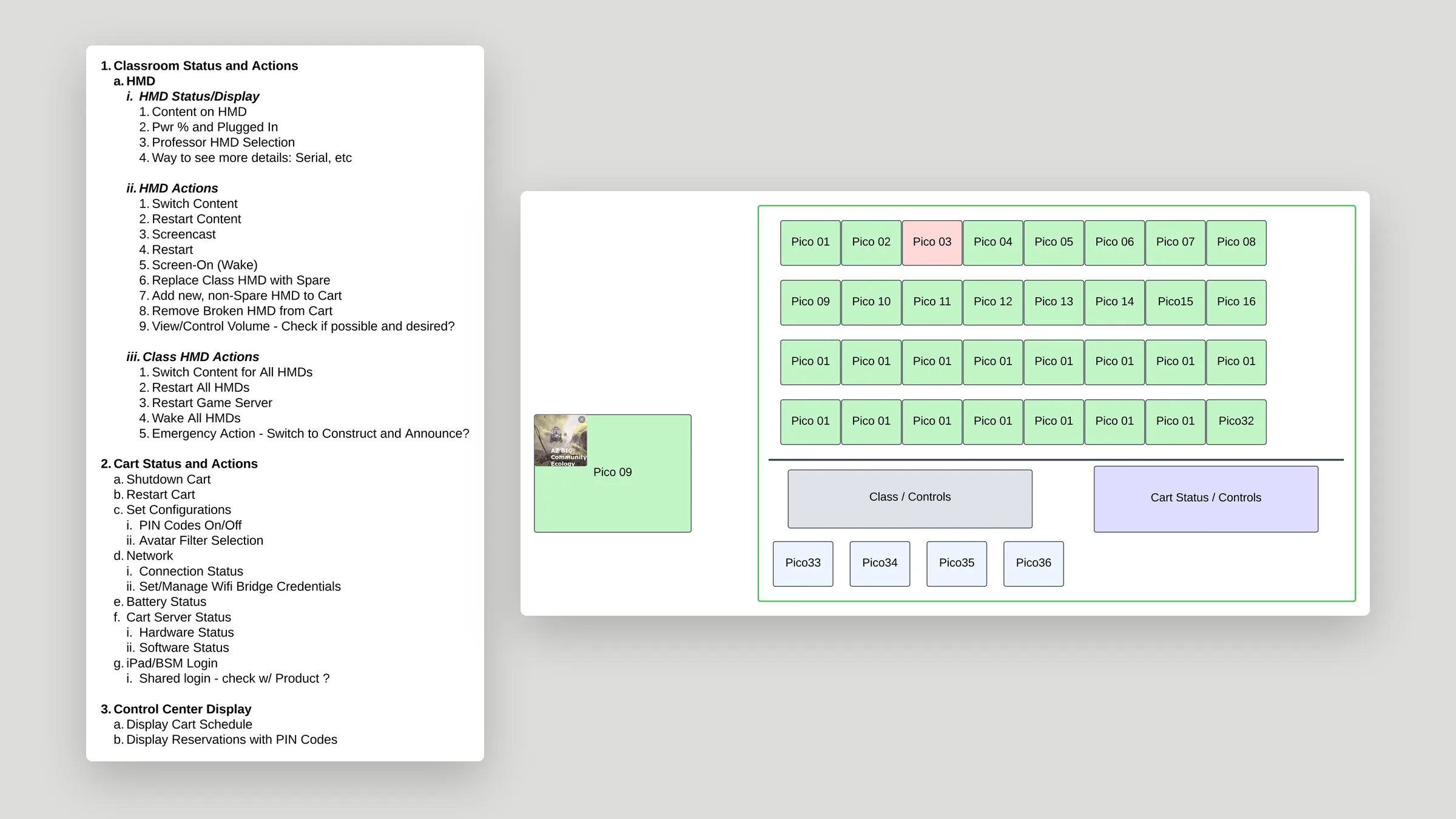Click 'Wake All HMDs' list item

(196, 418)
